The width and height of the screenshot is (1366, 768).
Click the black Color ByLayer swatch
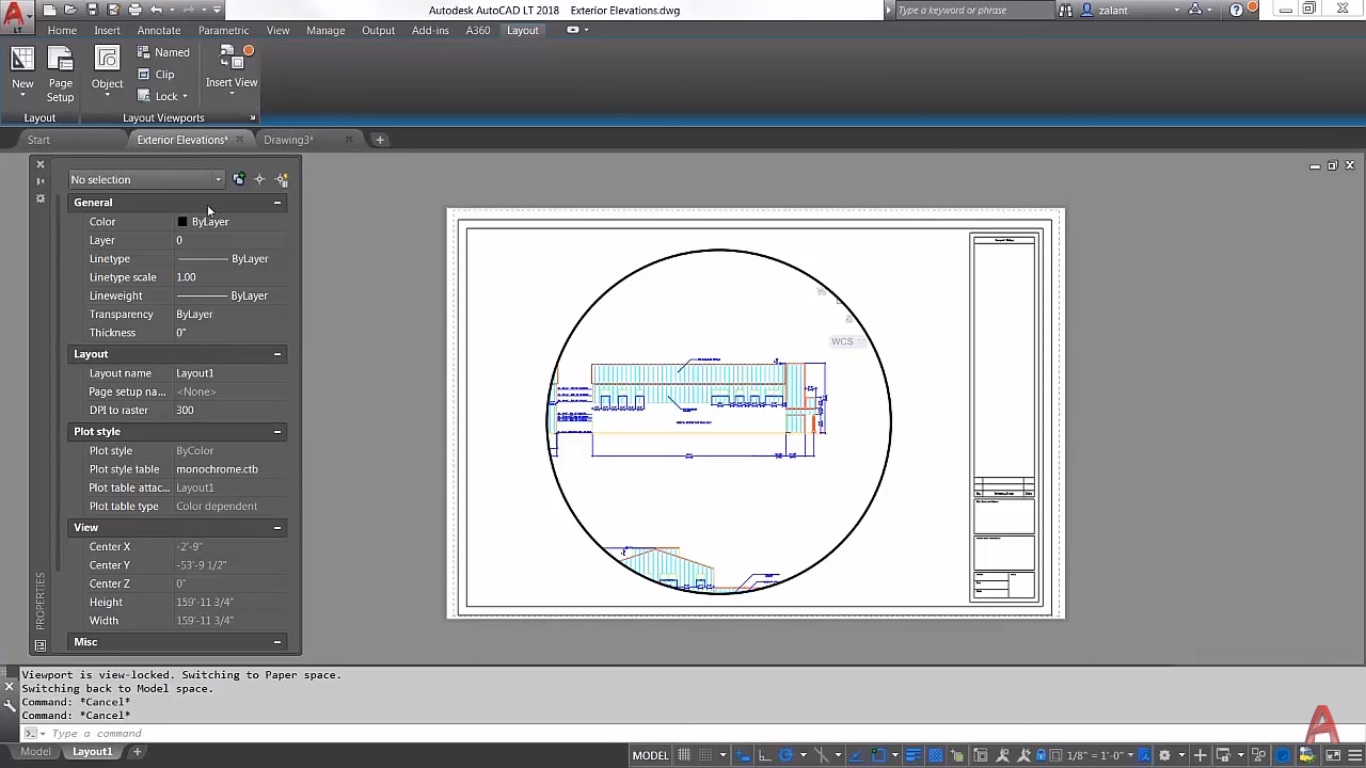(x=182, y=222)
